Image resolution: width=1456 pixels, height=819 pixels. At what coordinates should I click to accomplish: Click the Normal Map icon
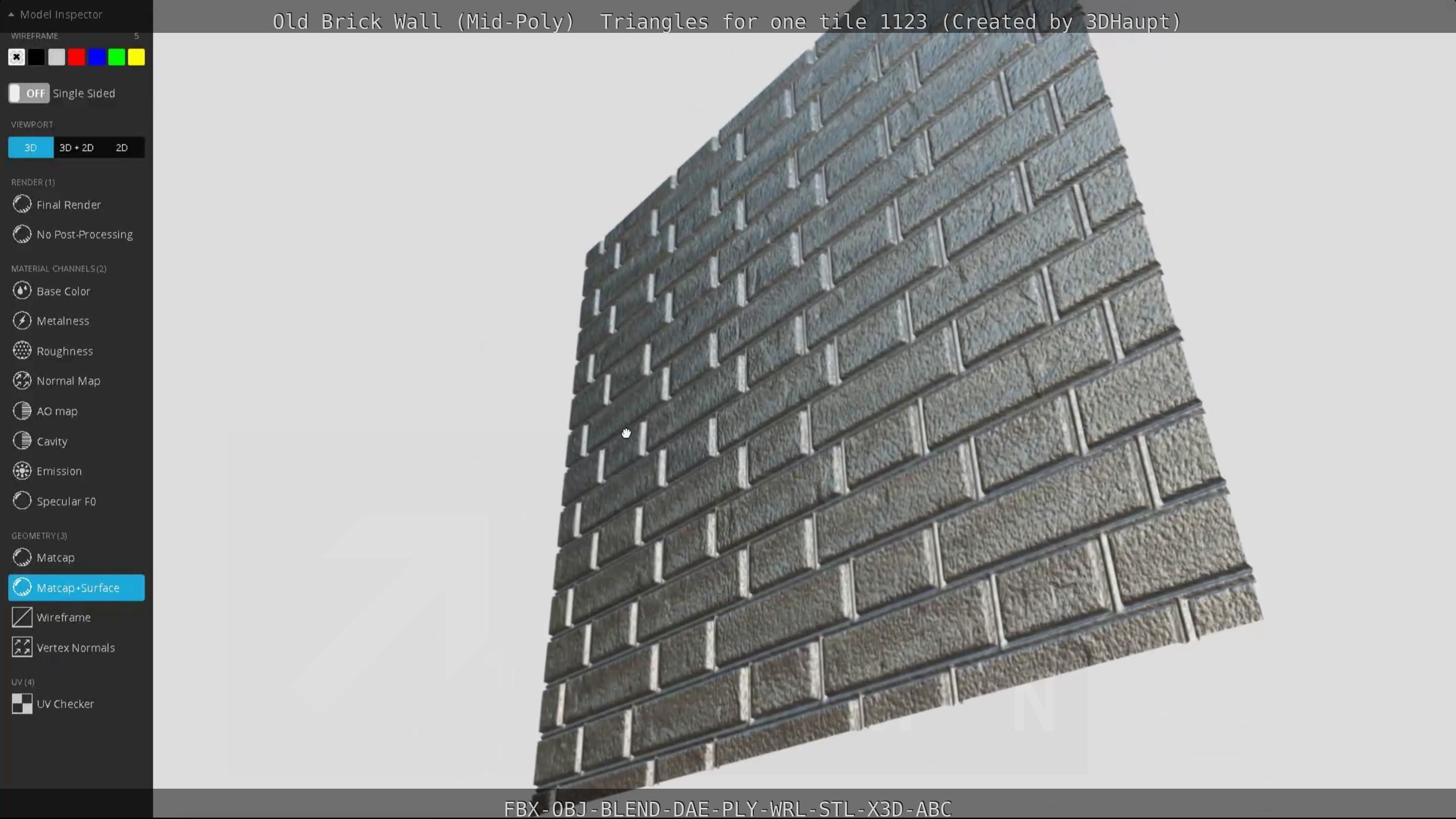pyautogui.click(x=22, y=381)
